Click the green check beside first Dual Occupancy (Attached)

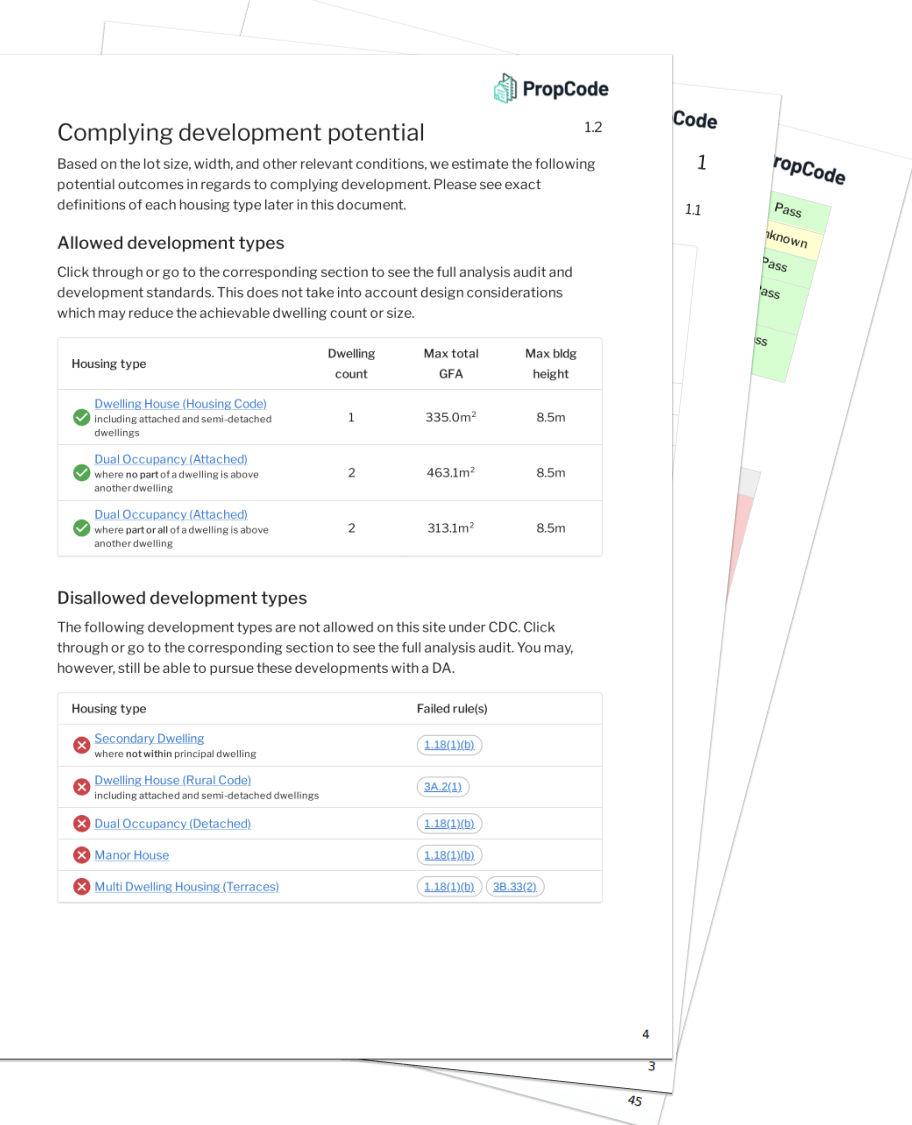pos(81,472)
